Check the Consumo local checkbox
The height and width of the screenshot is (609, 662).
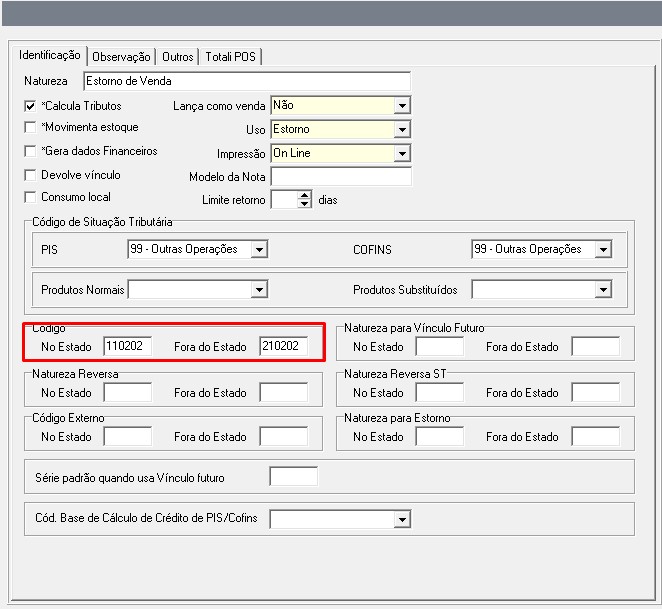point(30,198)
